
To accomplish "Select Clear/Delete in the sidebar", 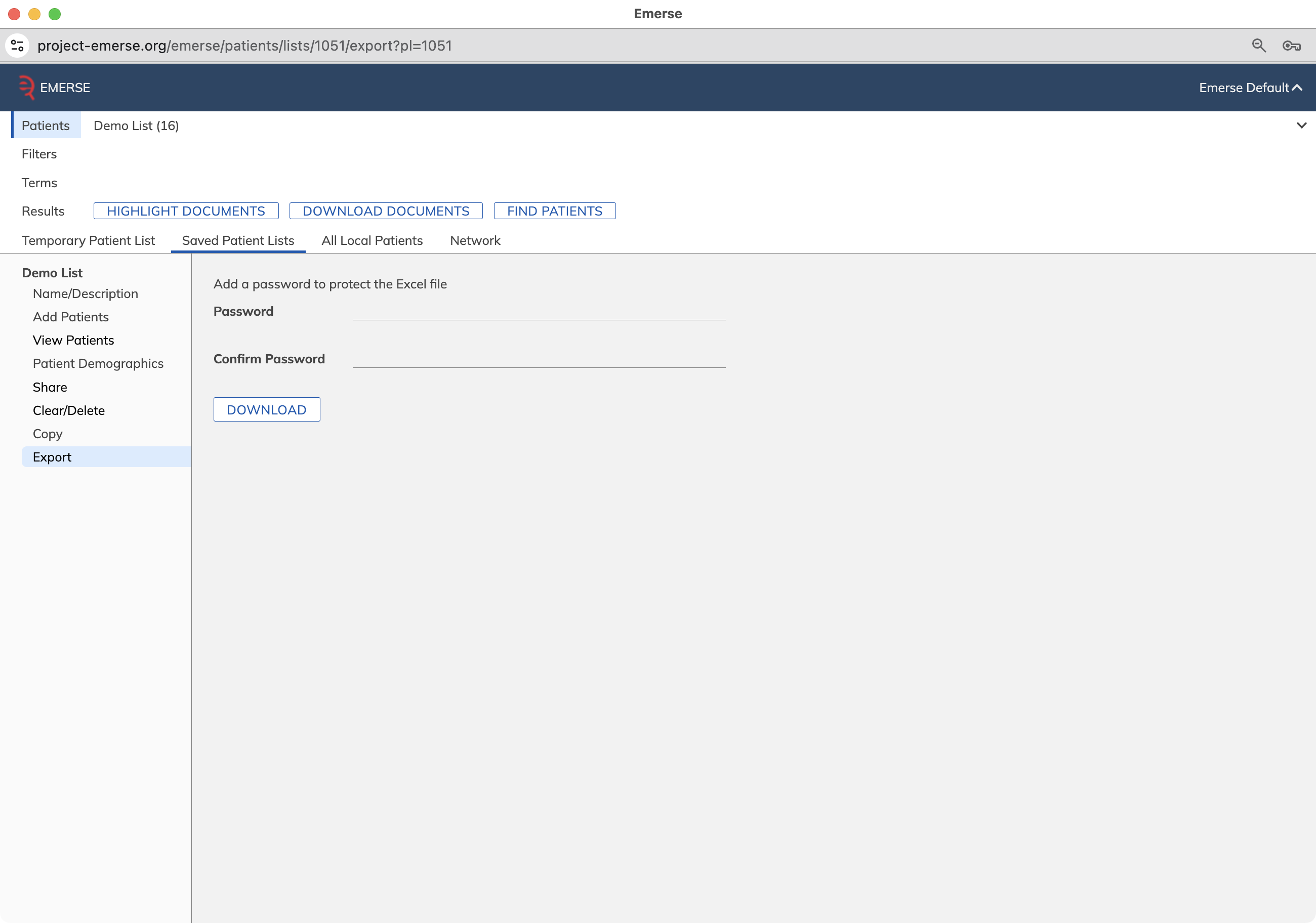I will pos(69,411).
